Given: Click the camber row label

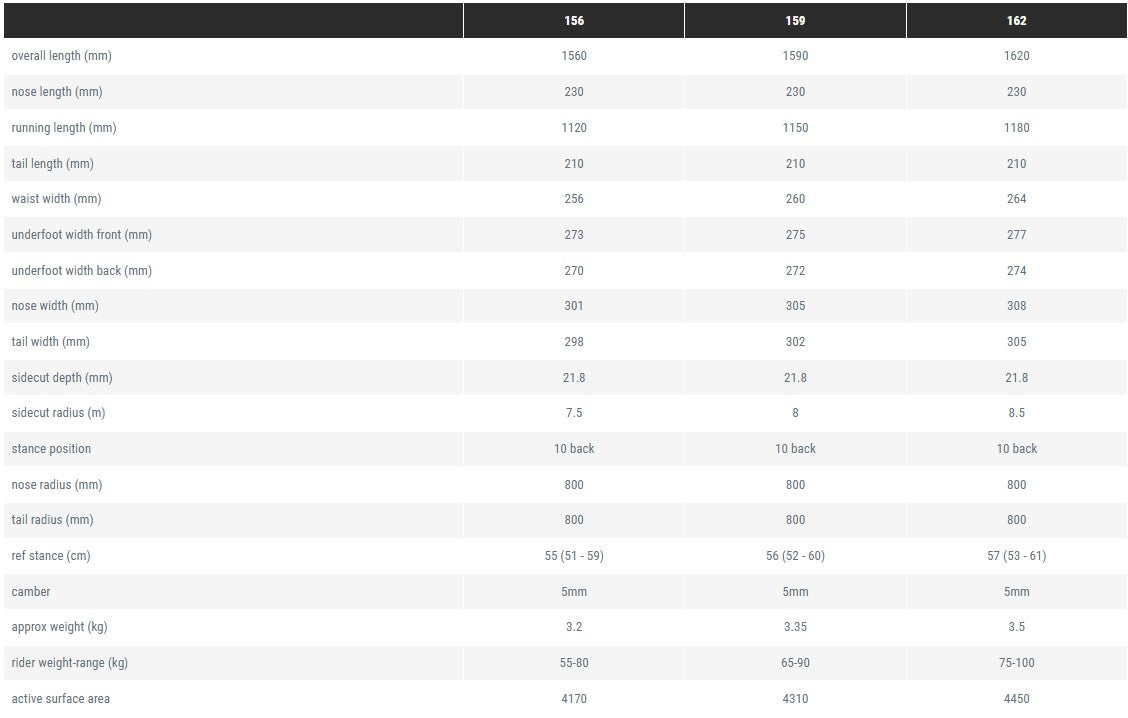Looking at the screenshot, I should point(31,592).
